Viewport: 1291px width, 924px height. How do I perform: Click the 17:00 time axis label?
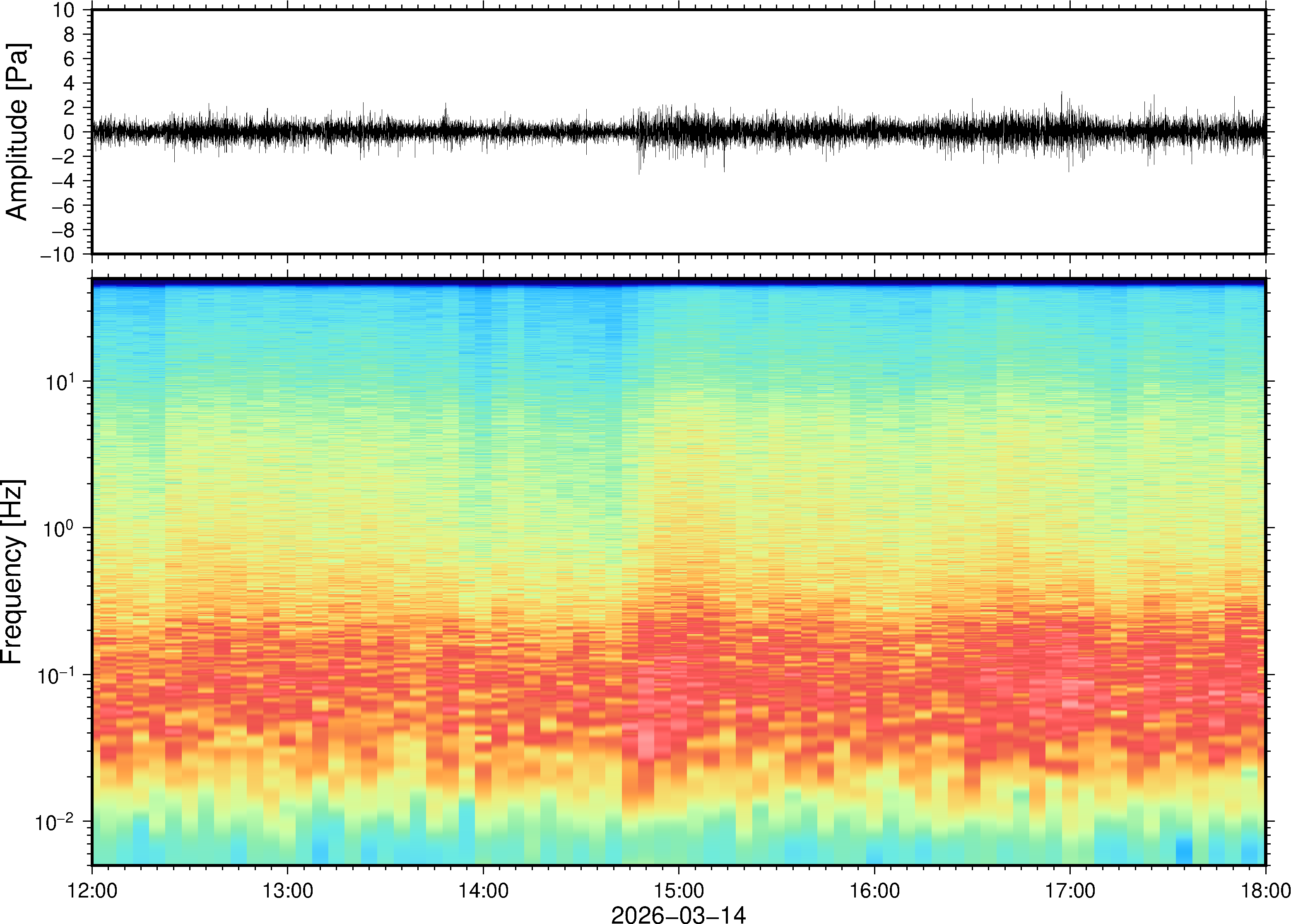1069,890
